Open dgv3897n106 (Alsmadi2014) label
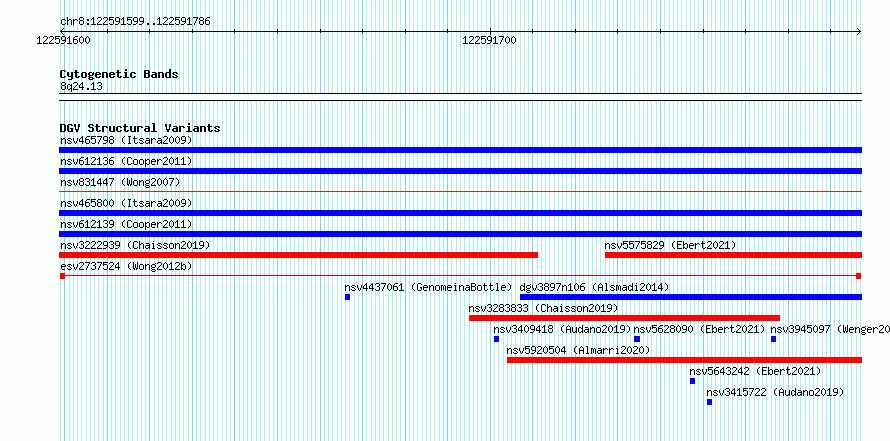The width and height of the screenshot is (890, 441). click(594, 287)
